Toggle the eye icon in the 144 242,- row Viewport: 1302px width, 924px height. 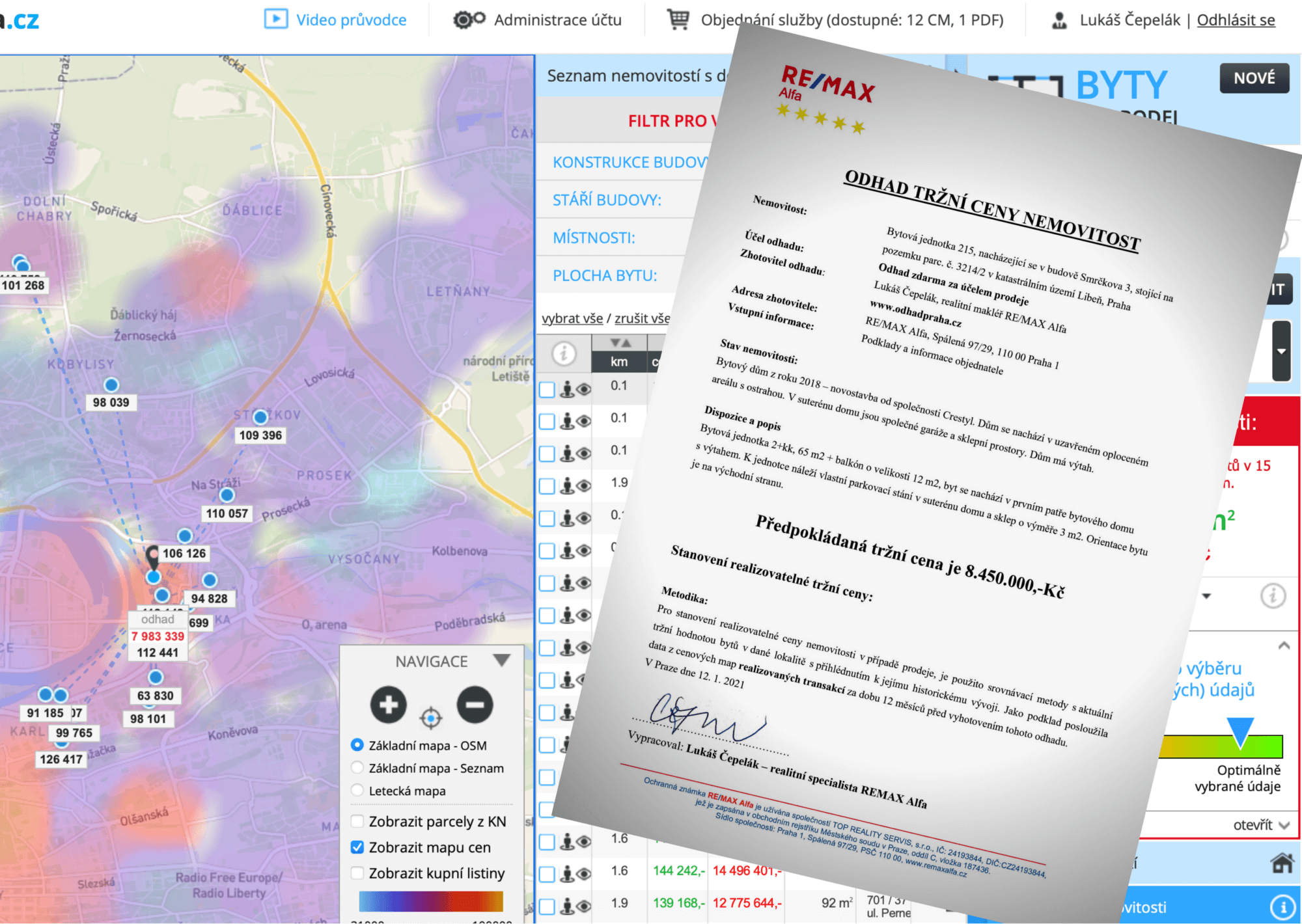coord(584,873)
